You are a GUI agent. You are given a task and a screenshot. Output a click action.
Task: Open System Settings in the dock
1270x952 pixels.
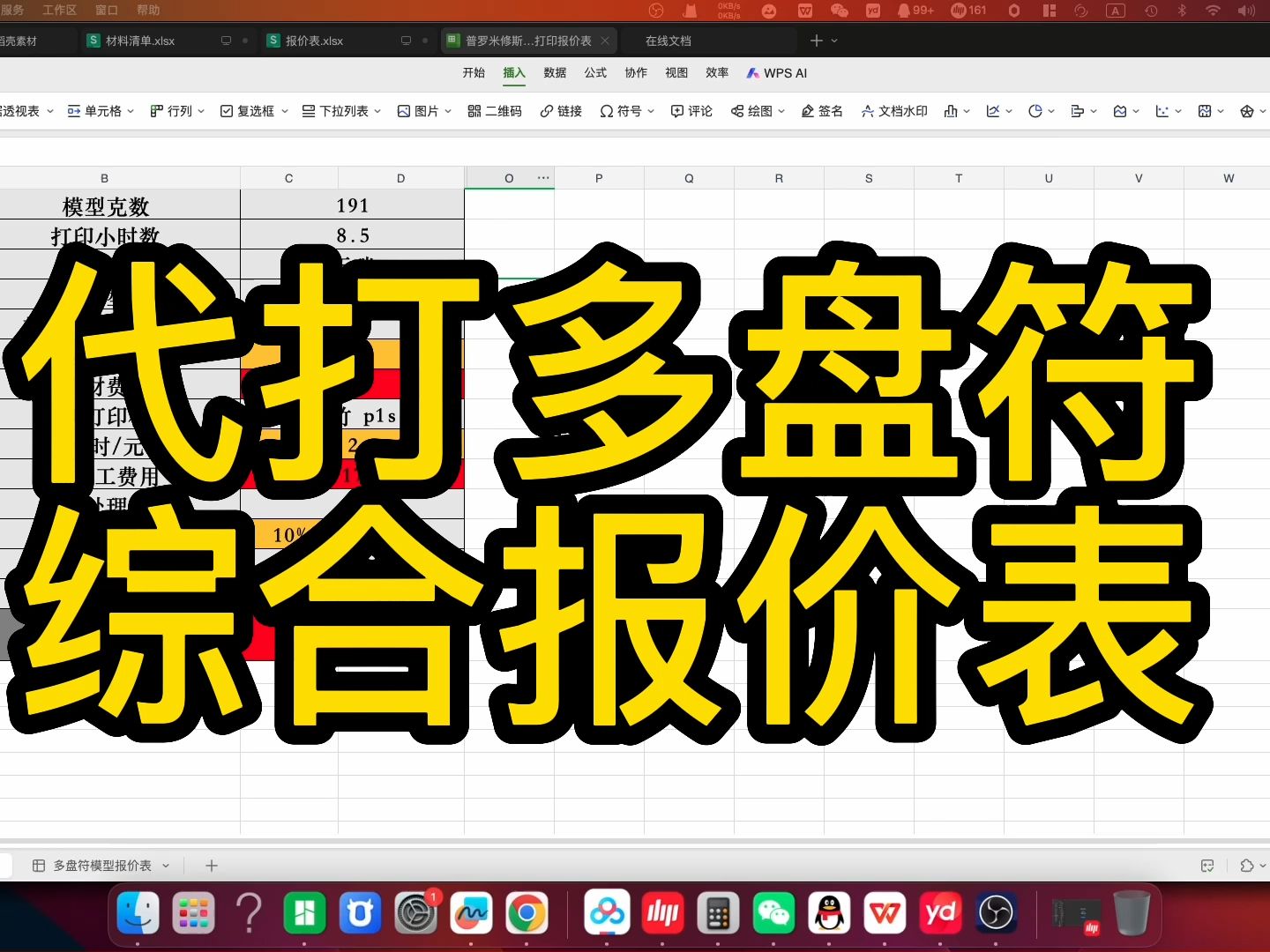tap(415, 913)
